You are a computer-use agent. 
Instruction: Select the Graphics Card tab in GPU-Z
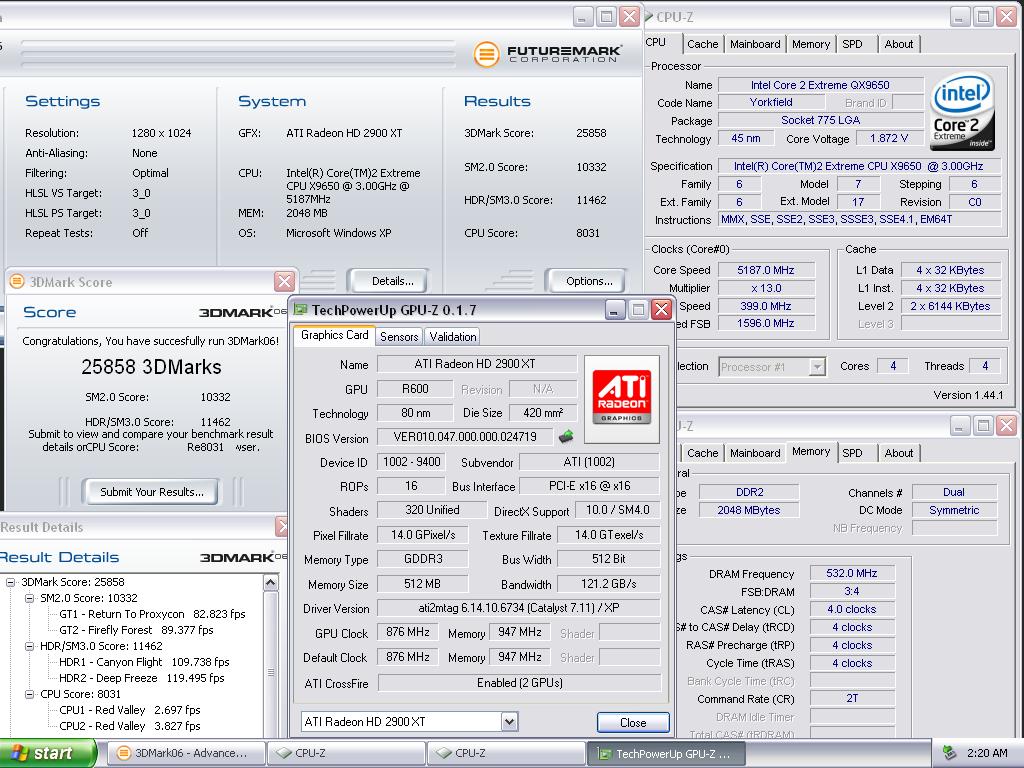point(334,335)
